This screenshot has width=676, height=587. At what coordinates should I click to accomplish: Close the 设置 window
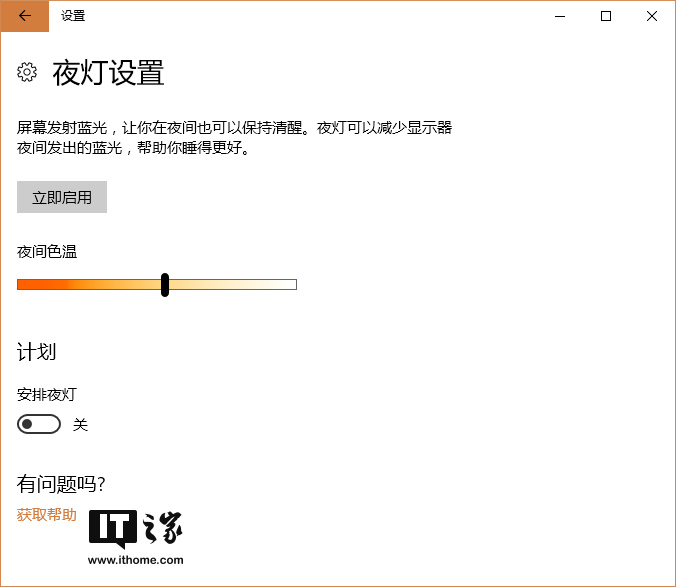(x=652, y=16)
